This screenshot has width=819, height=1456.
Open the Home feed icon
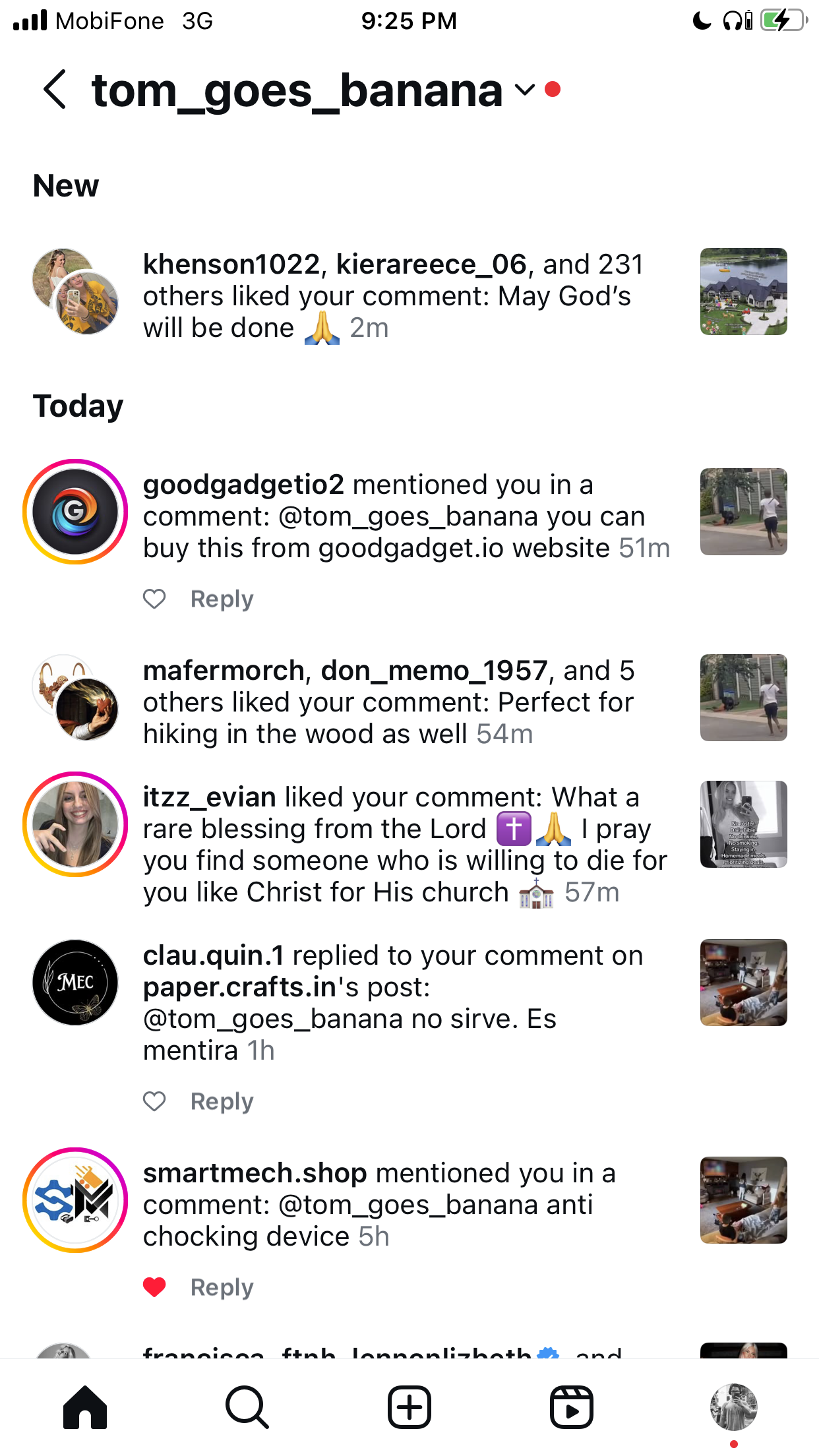pos(85,1407)
